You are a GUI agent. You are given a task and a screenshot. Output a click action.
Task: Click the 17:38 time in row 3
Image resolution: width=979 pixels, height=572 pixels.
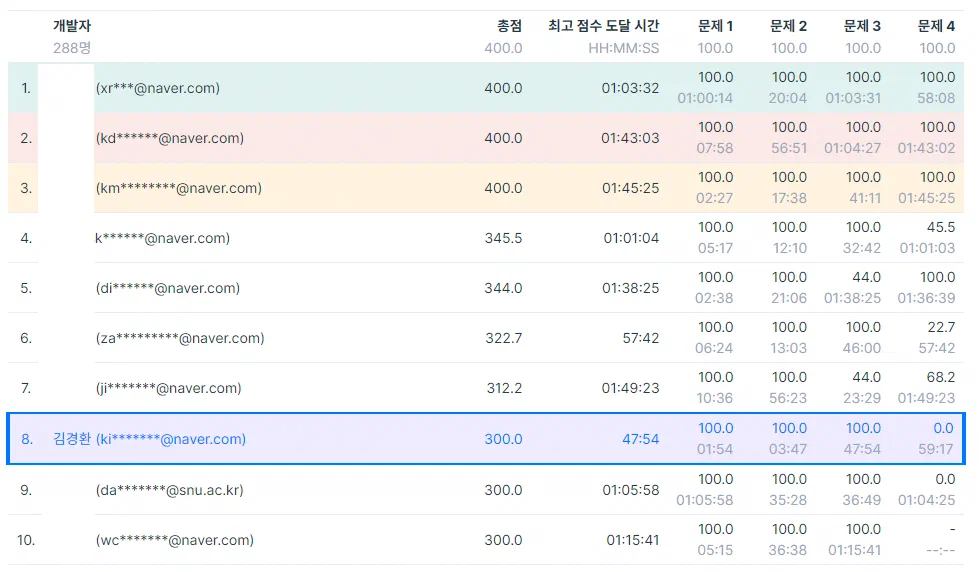click(789, 198)
